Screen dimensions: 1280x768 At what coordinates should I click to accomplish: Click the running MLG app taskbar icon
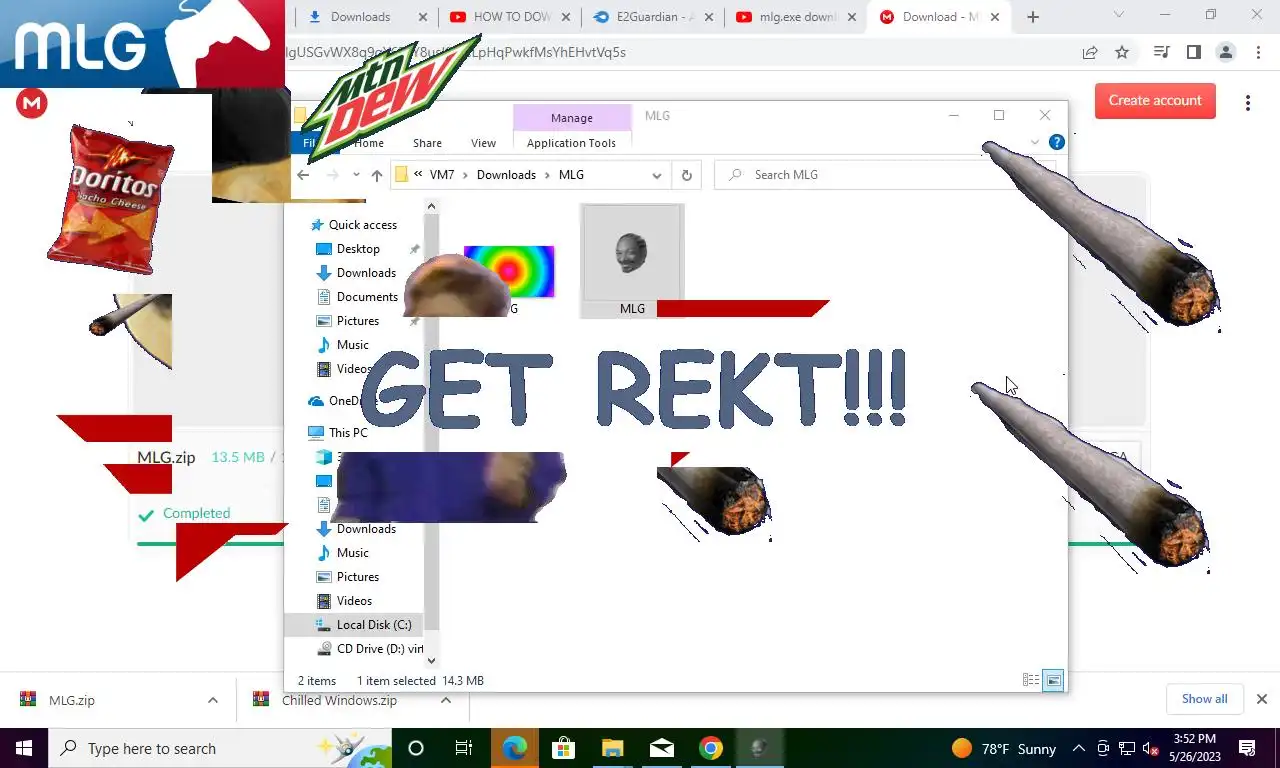click(759, 748)
